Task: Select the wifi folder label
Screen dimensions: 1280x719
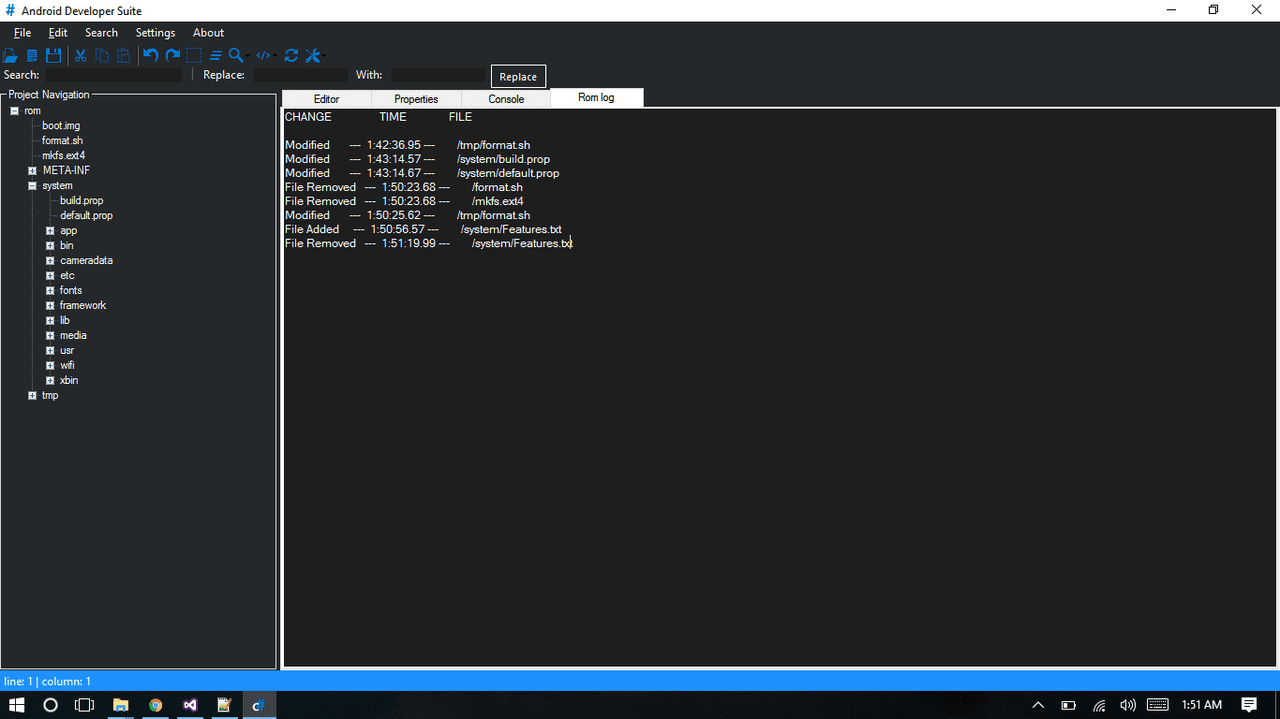Action: [67, 366]
